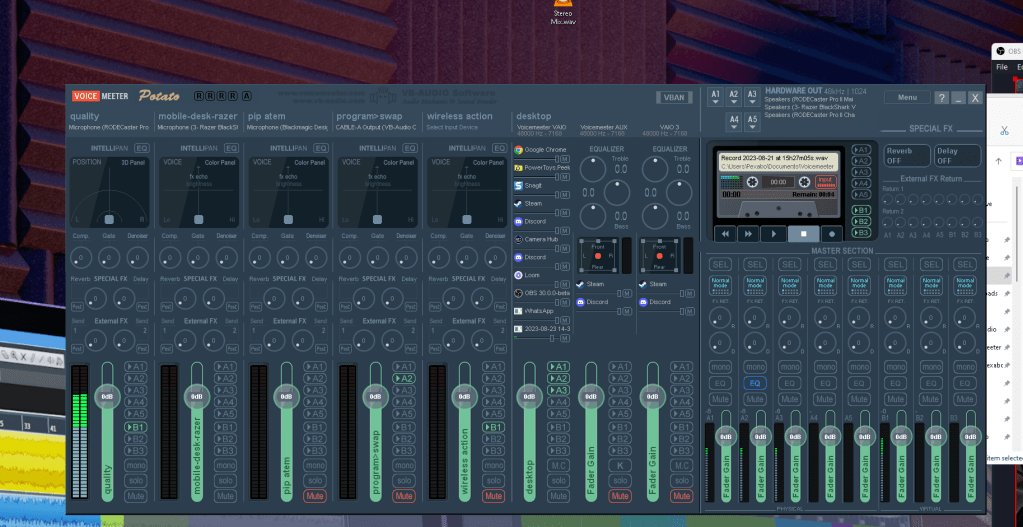The height and width of the screenshot is (527, 1023).
Task: Click the Camera Hub app icon
Action: click(518, 239)
